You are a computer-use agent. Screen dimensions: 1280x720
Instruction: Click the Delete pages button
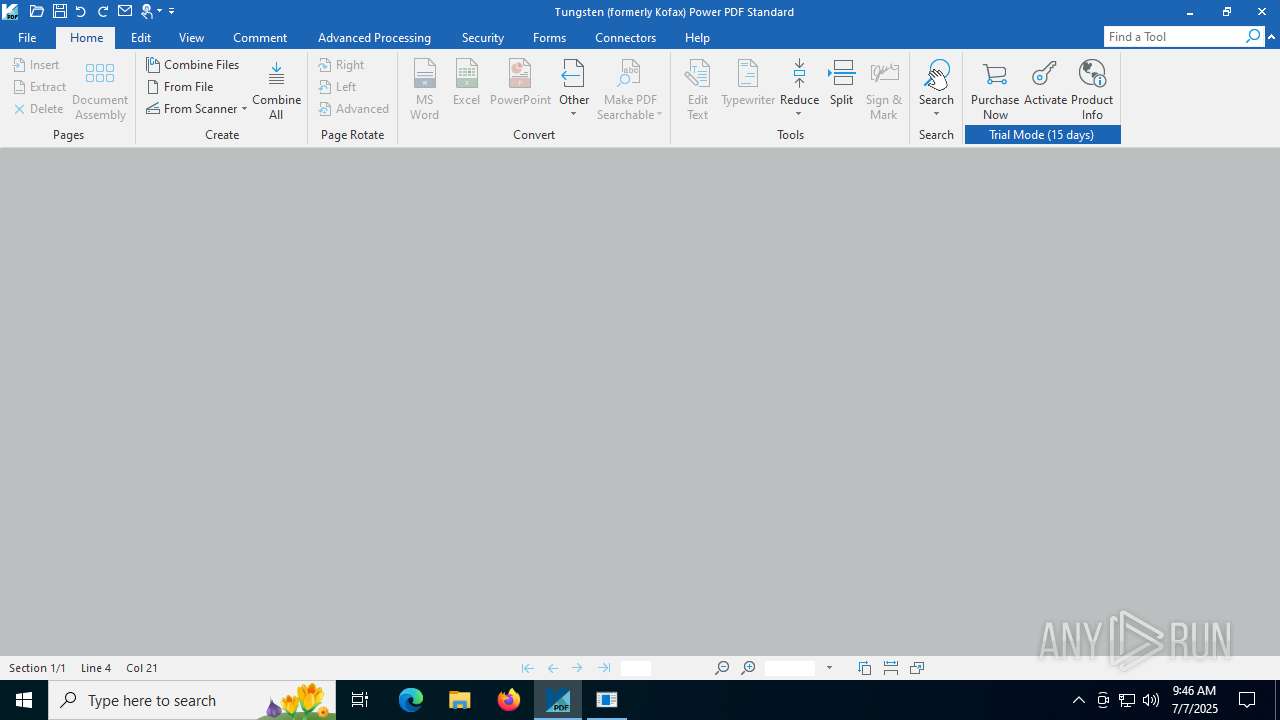pyautogui.click(x=39, y=109)
